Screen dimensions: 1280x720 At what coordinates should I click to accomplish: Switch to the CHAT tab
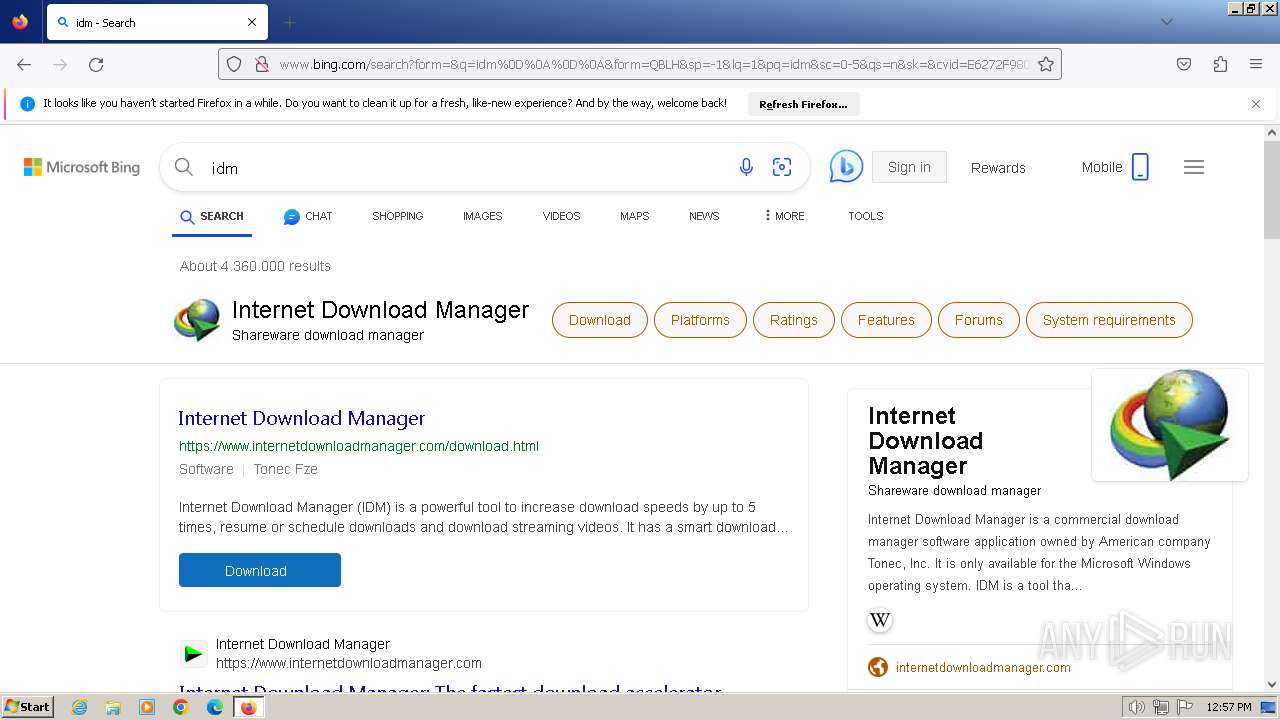[x=308, y=216]
